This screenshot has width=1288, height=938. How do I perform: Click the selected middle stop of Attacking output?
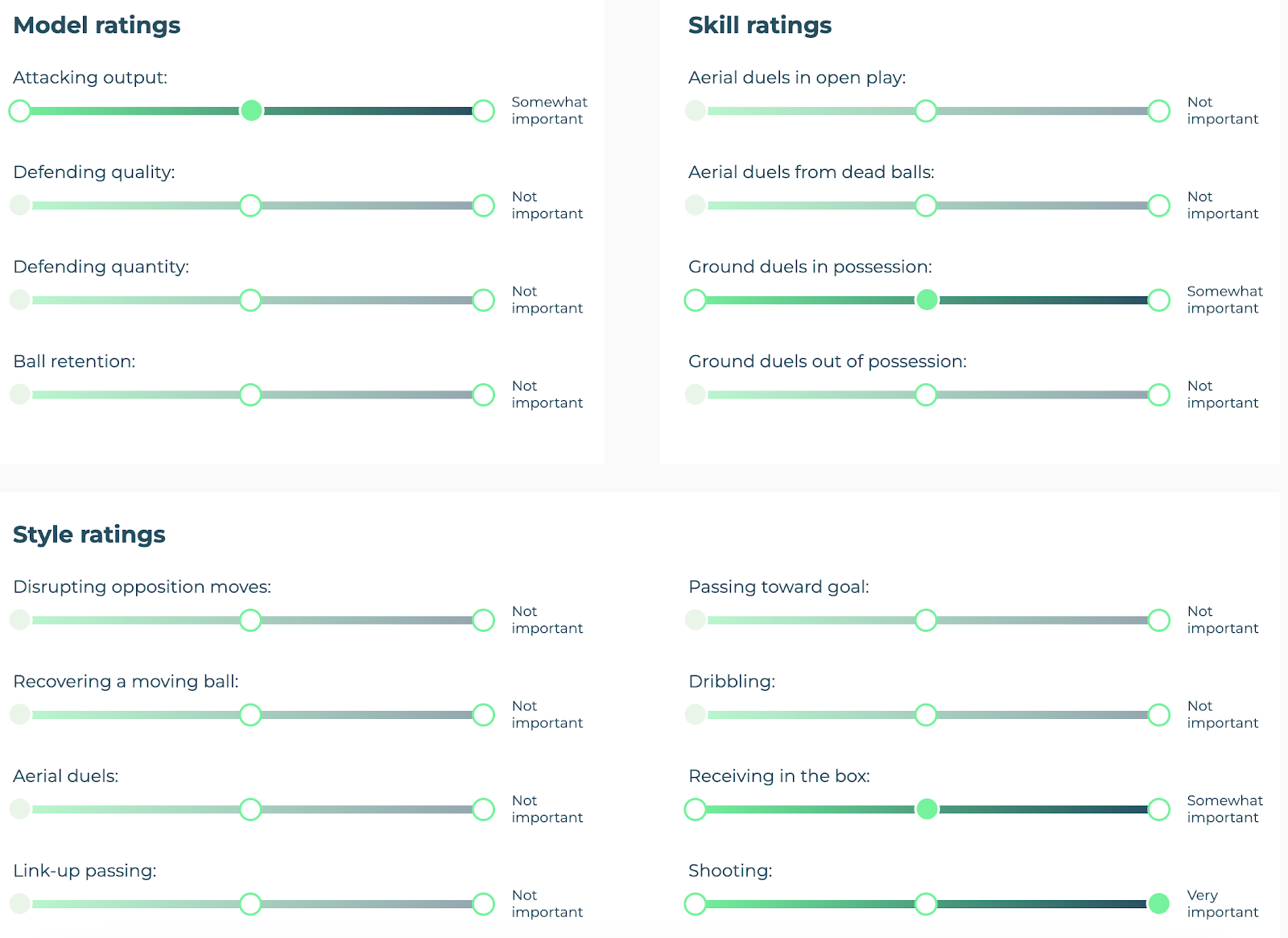[251, 111]
